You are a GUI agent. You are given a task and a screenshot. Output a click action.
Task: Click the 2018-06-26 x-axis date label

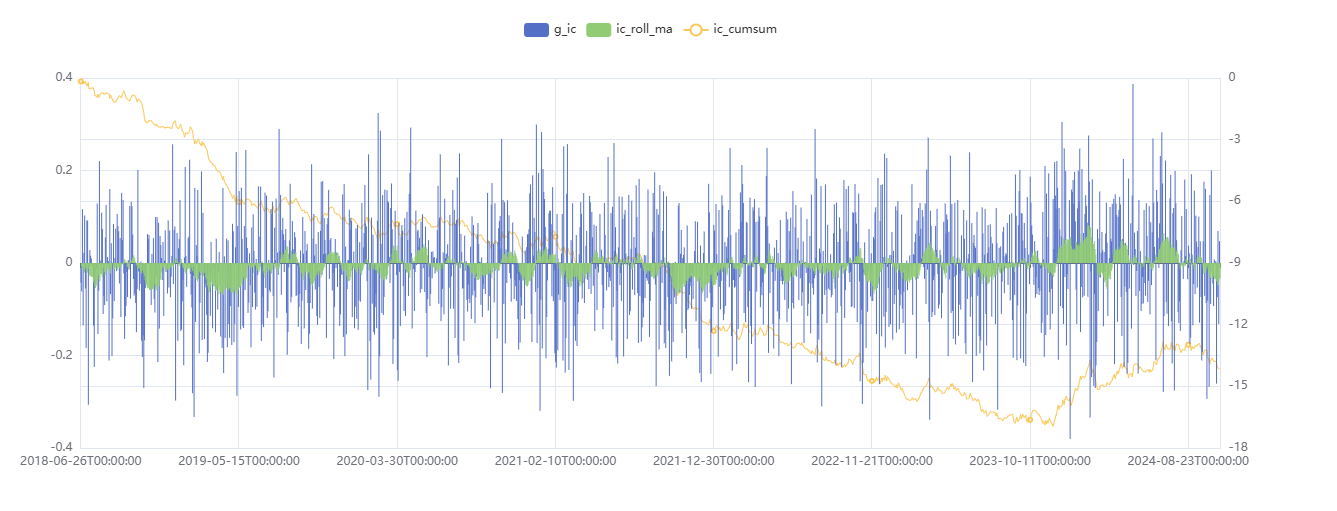(81, 461)
